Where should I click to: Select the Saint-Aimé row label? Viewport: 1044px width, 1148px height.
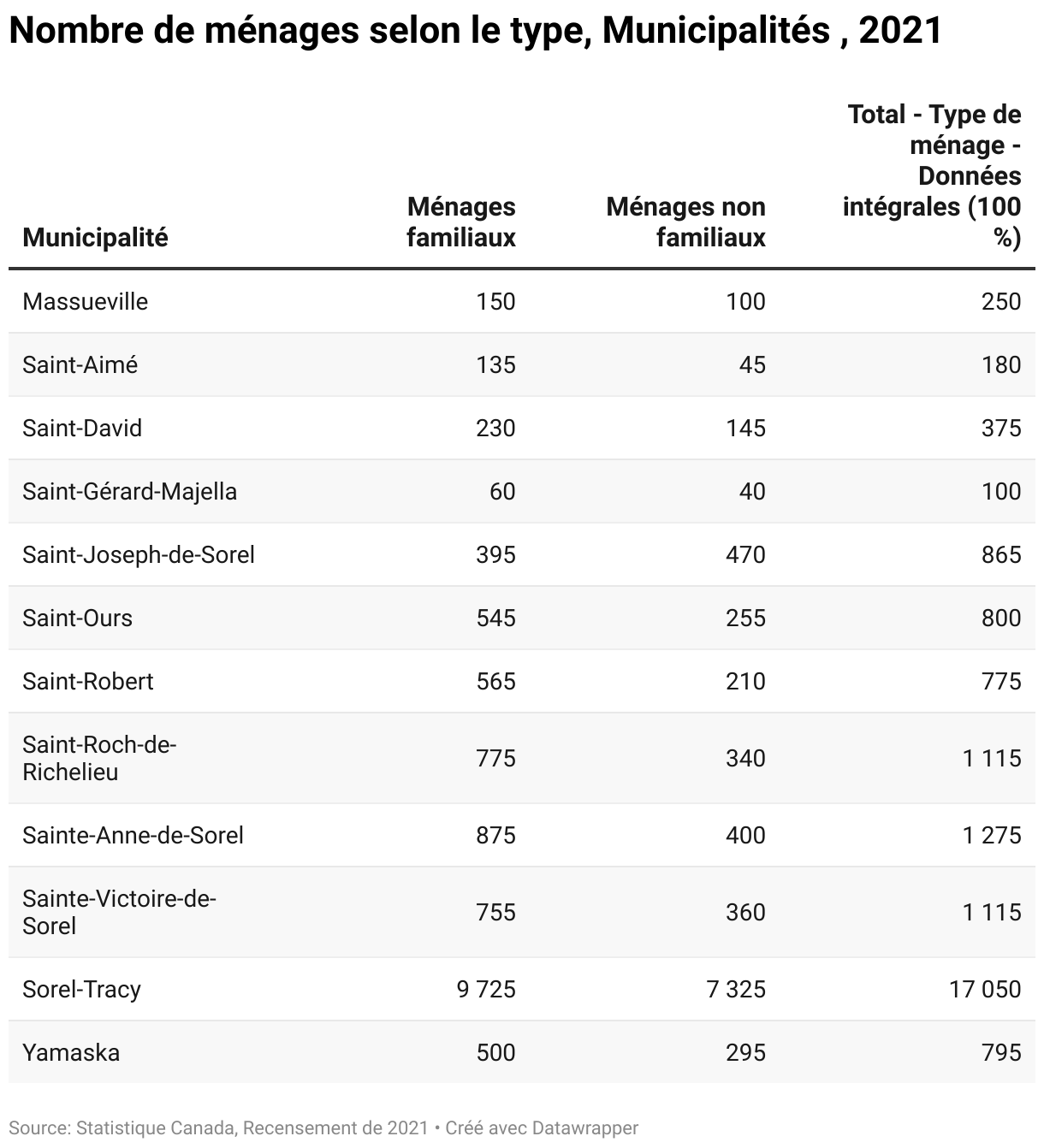click(x=80, y=364)
